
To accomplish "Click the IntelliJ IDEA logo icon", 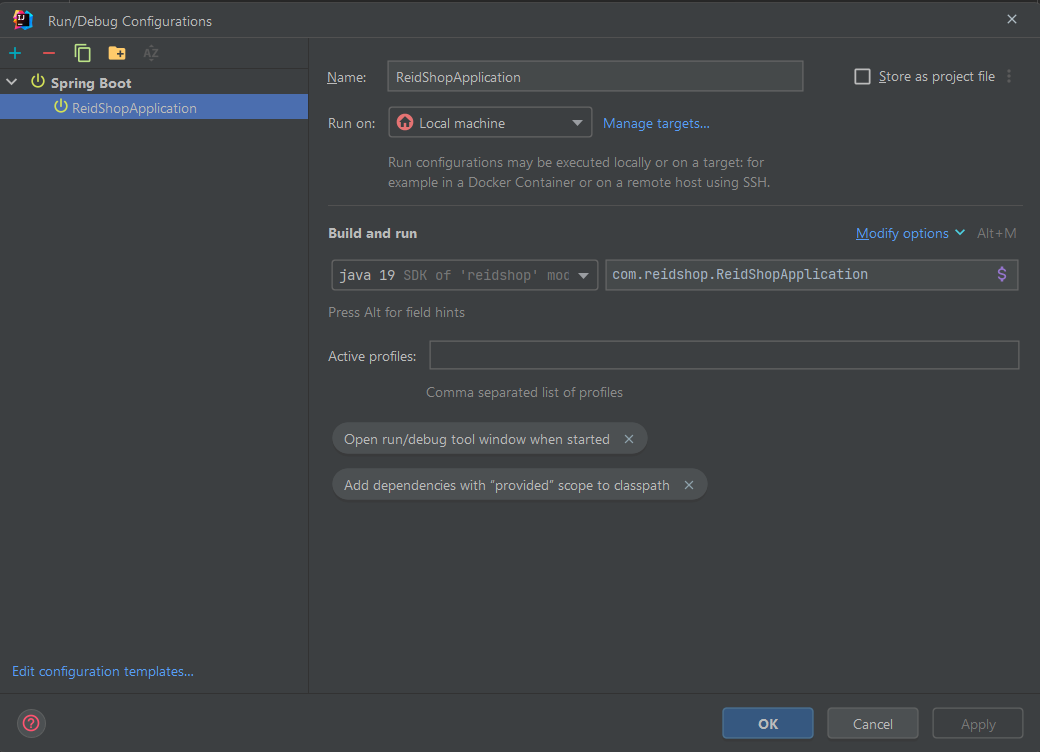I will (23, 21).
